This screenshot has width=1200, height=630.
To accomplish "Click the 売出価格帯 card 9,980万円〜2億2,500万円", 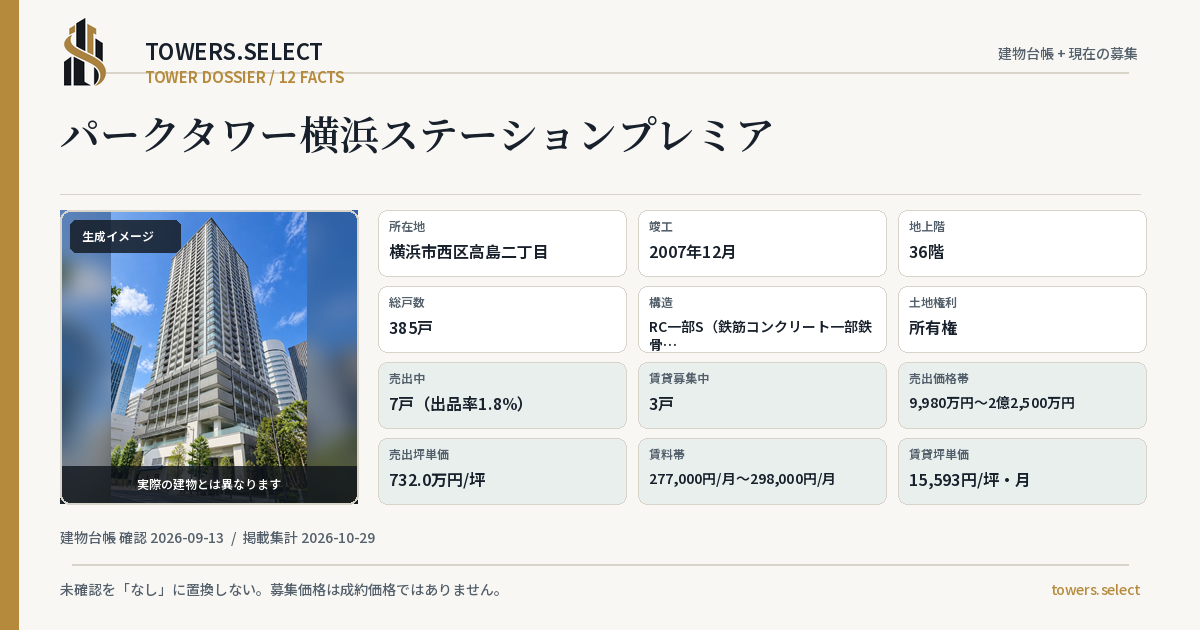I will point(1022,395).
